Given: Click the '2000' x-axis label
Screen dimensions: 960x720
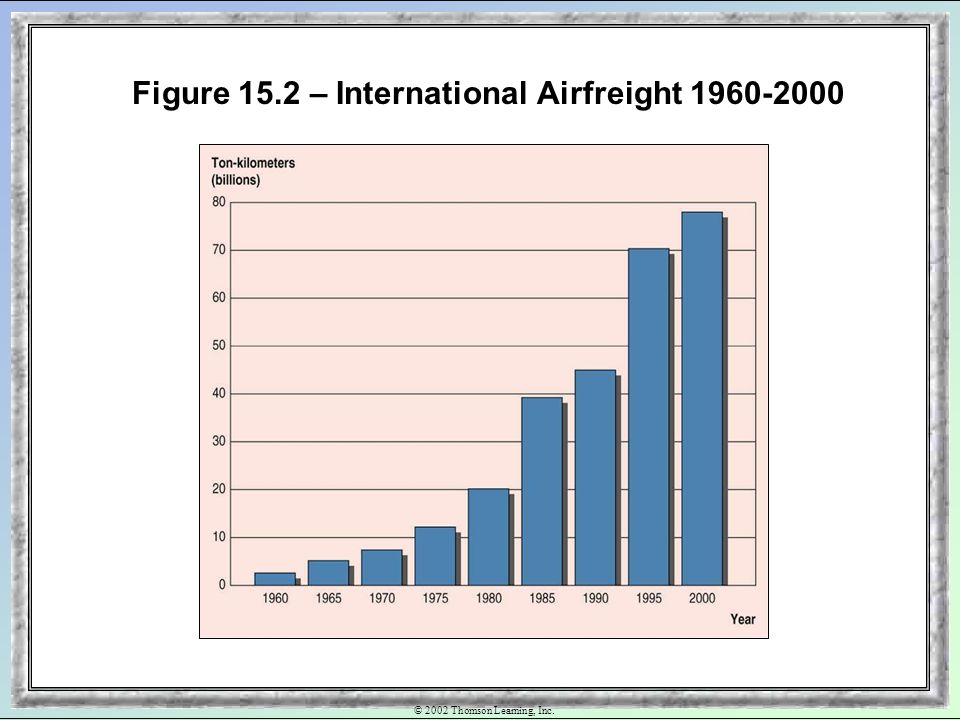Looking at the screenshot, I should click(x=702, y=598).
